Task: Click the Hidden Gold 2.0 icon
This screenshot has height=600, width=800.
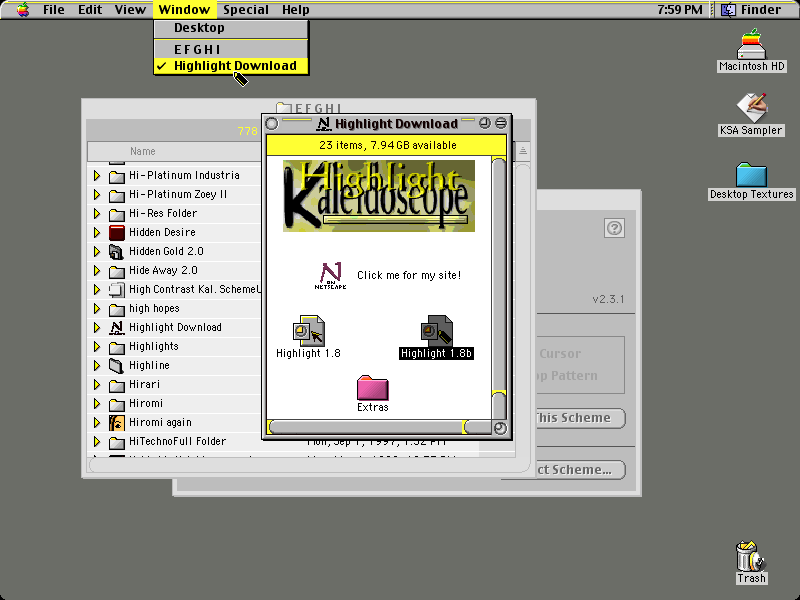Action: [x=117, y=252]
